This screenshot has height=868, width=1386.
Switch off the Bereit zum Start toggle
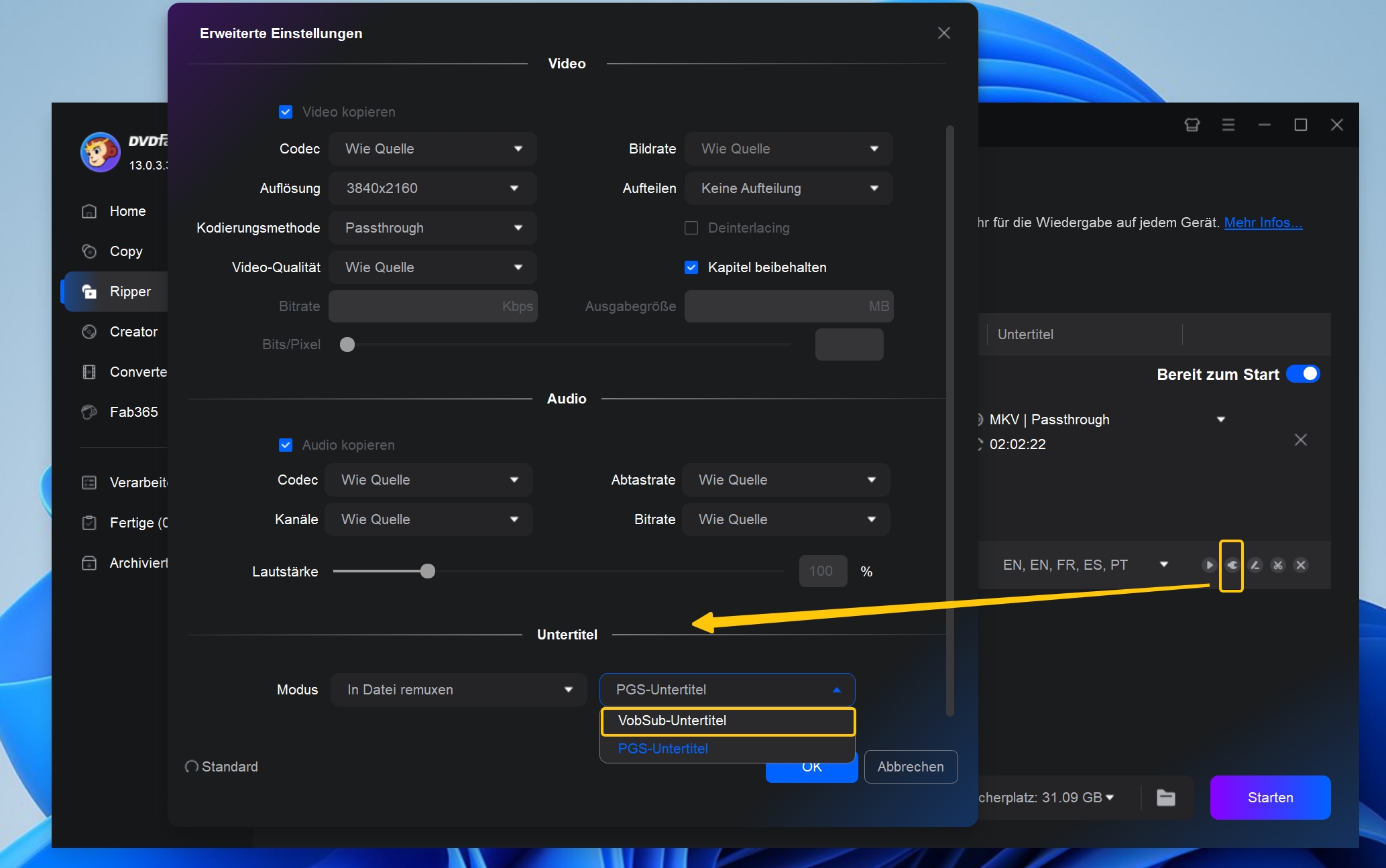pyautogui.click(x=1303, y=374)
